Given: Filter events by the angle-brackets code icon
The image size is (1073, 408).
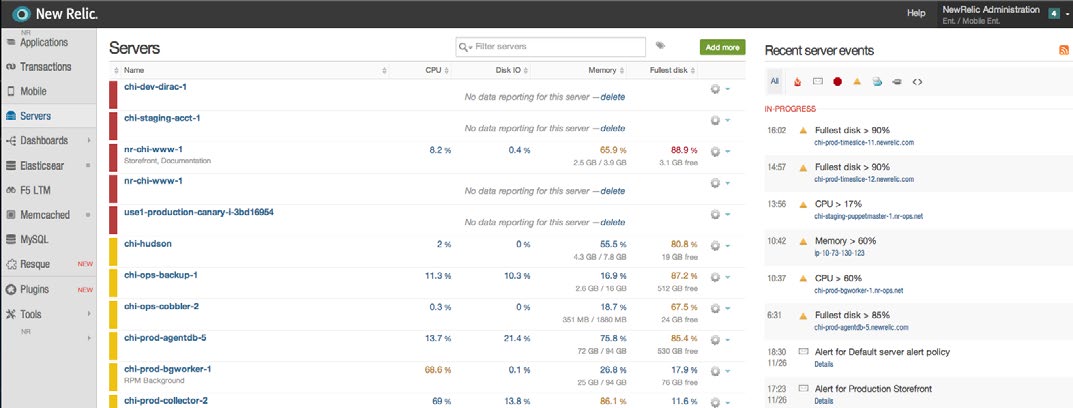Looking at the screenshot, I should click(x=918, y=81).
